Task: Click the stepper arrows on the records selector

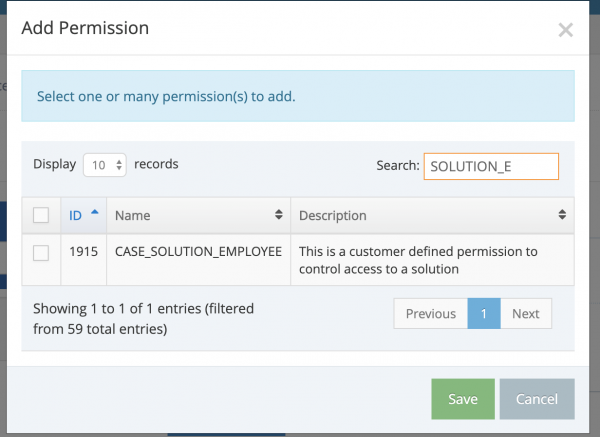Action: tap(120, 164)
